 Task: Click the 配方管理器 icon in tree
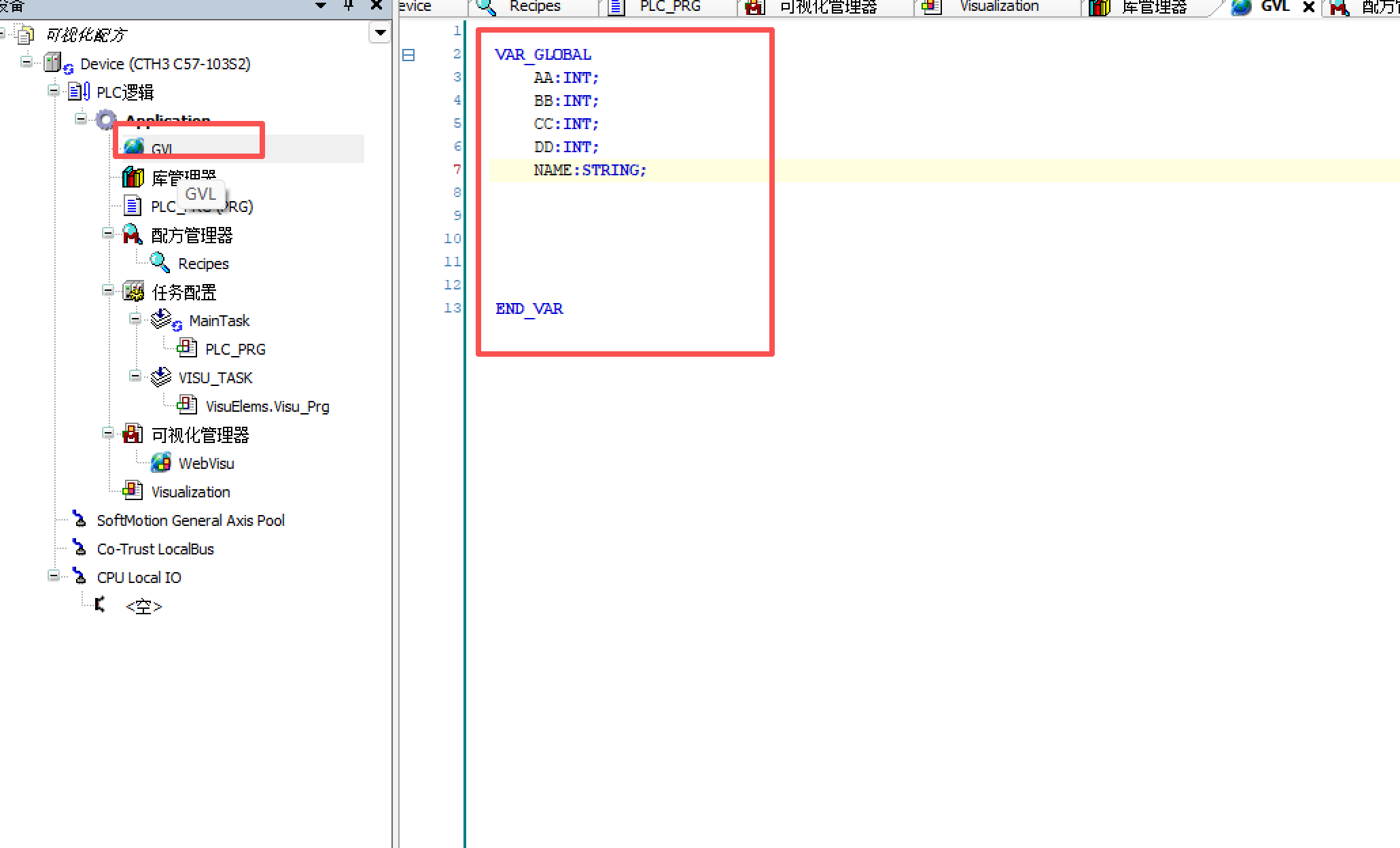click(133, 234)
